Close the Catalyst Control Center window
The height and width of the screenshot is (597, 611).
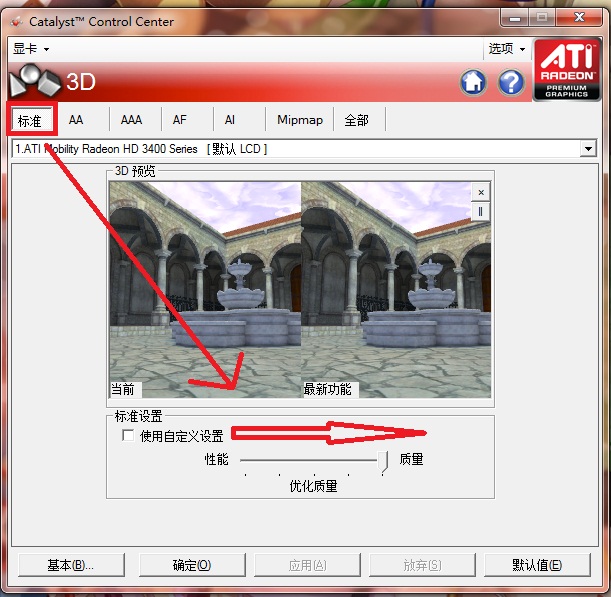[x=579, y=18]
